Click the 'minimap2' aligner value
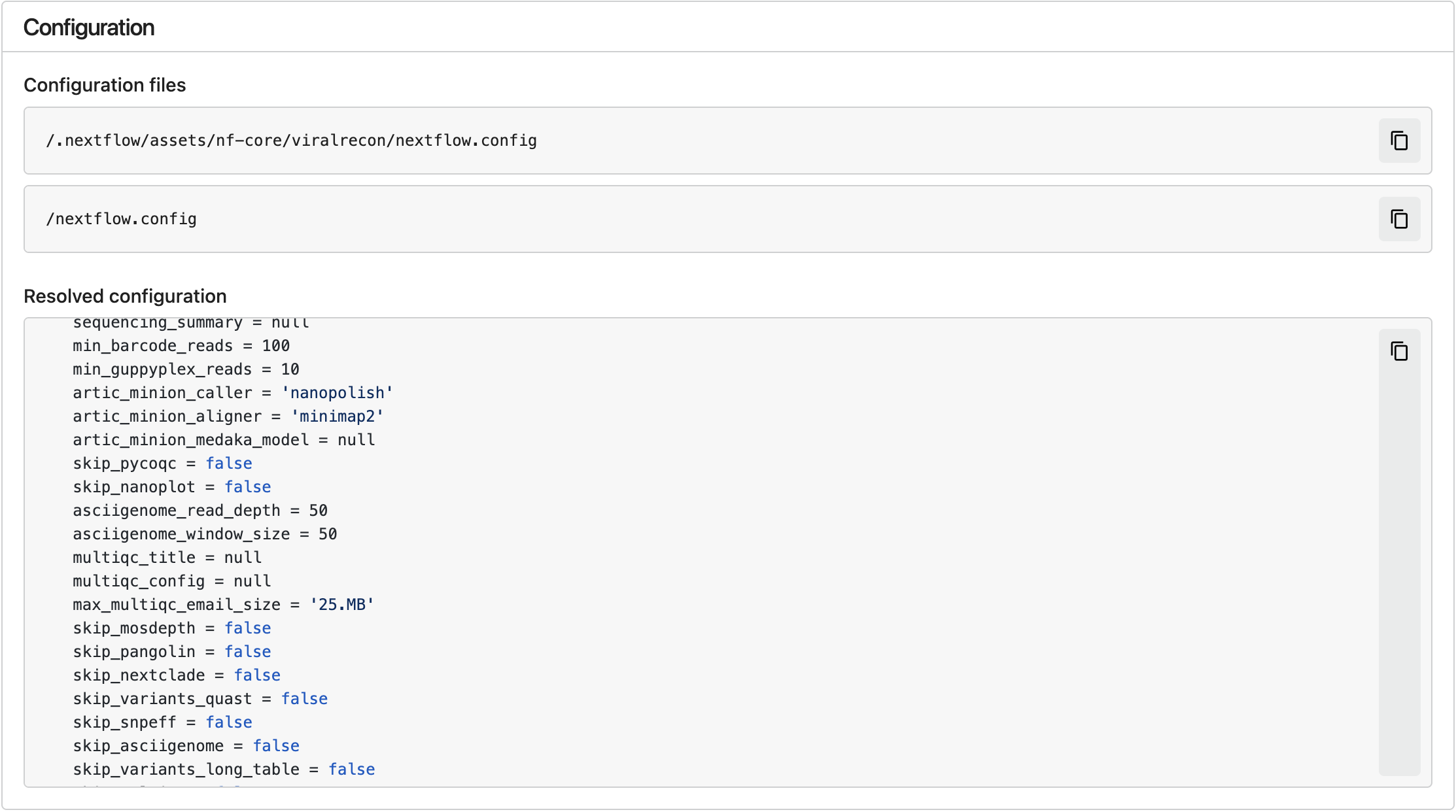1456x812 pixels. [x=337, y=416]
